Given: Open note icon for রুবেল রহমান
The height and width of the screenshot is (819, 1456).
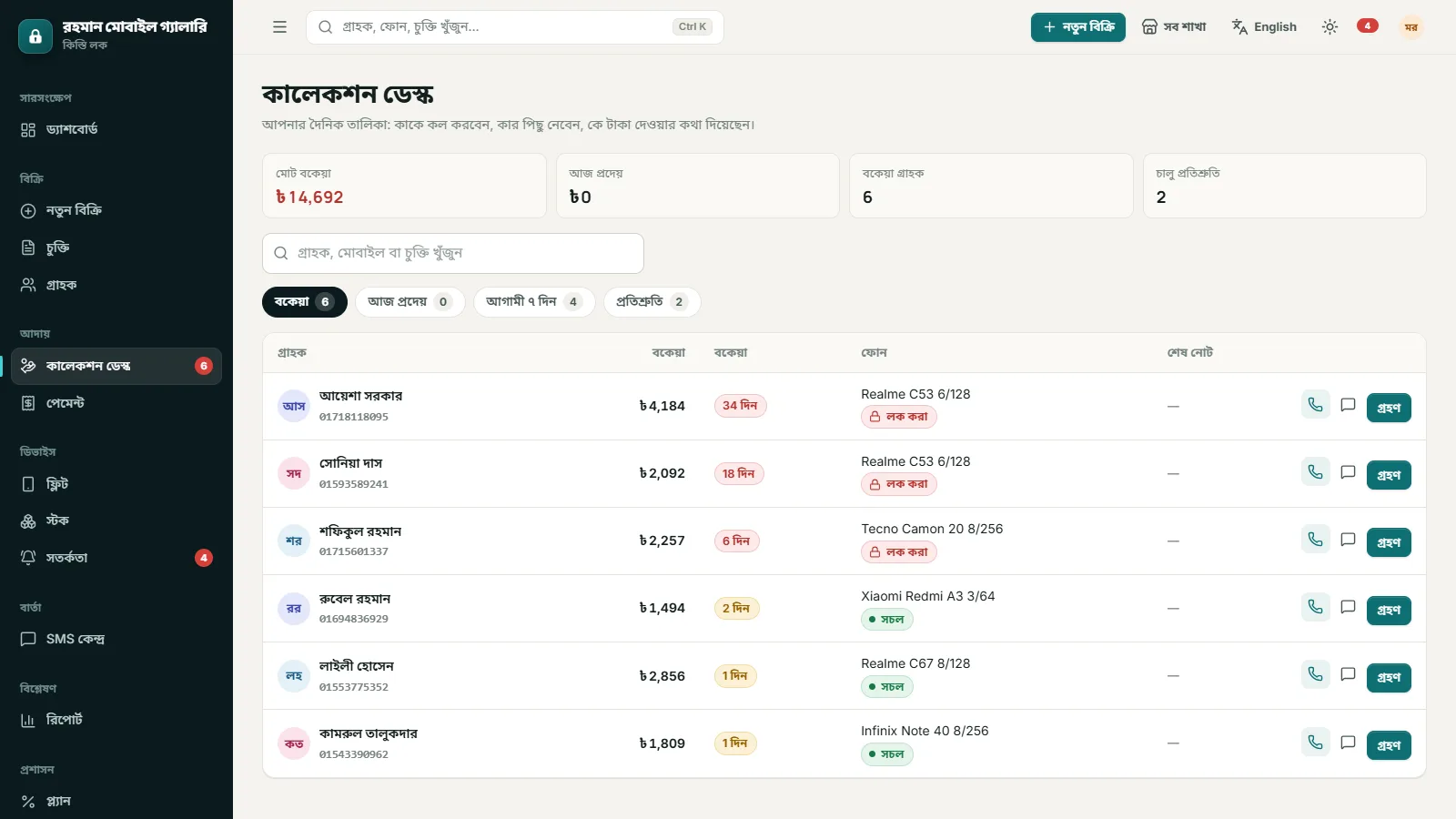Looking at the screenshot, I should click(x=1348, y=607).
